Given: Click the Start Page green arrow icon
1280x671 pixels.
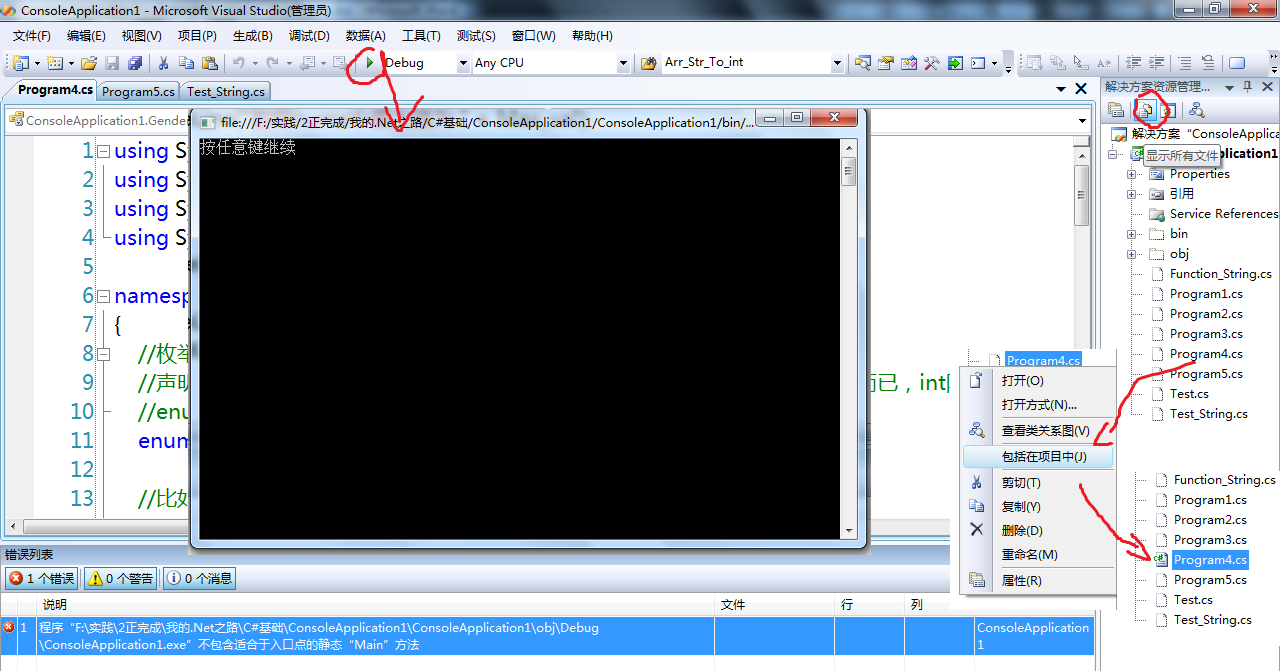Looking at the screenshot, I should pyautogui.click(x=955, y=63).
